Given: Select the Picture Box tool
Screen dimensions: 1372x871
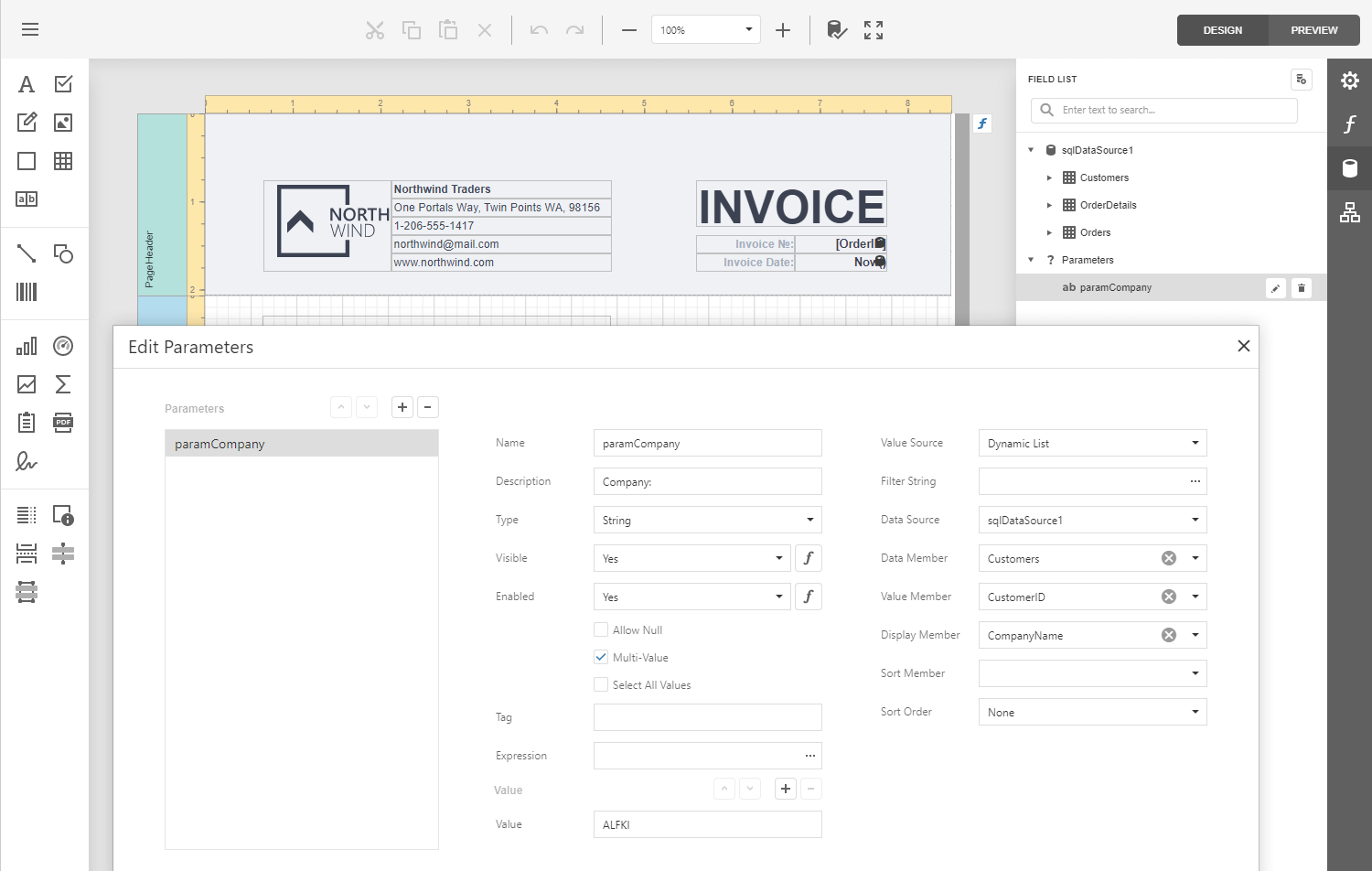Looking at the screenshot, I should [63, 123].
